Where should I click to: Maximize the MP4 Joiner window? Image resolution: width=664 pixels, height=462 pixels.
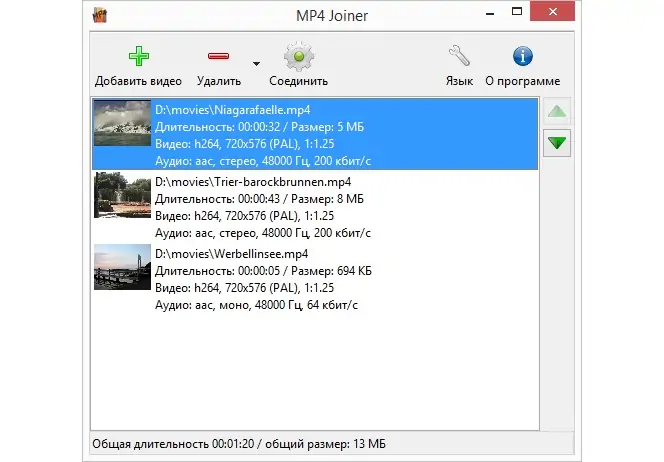click(x=517, y=11)
